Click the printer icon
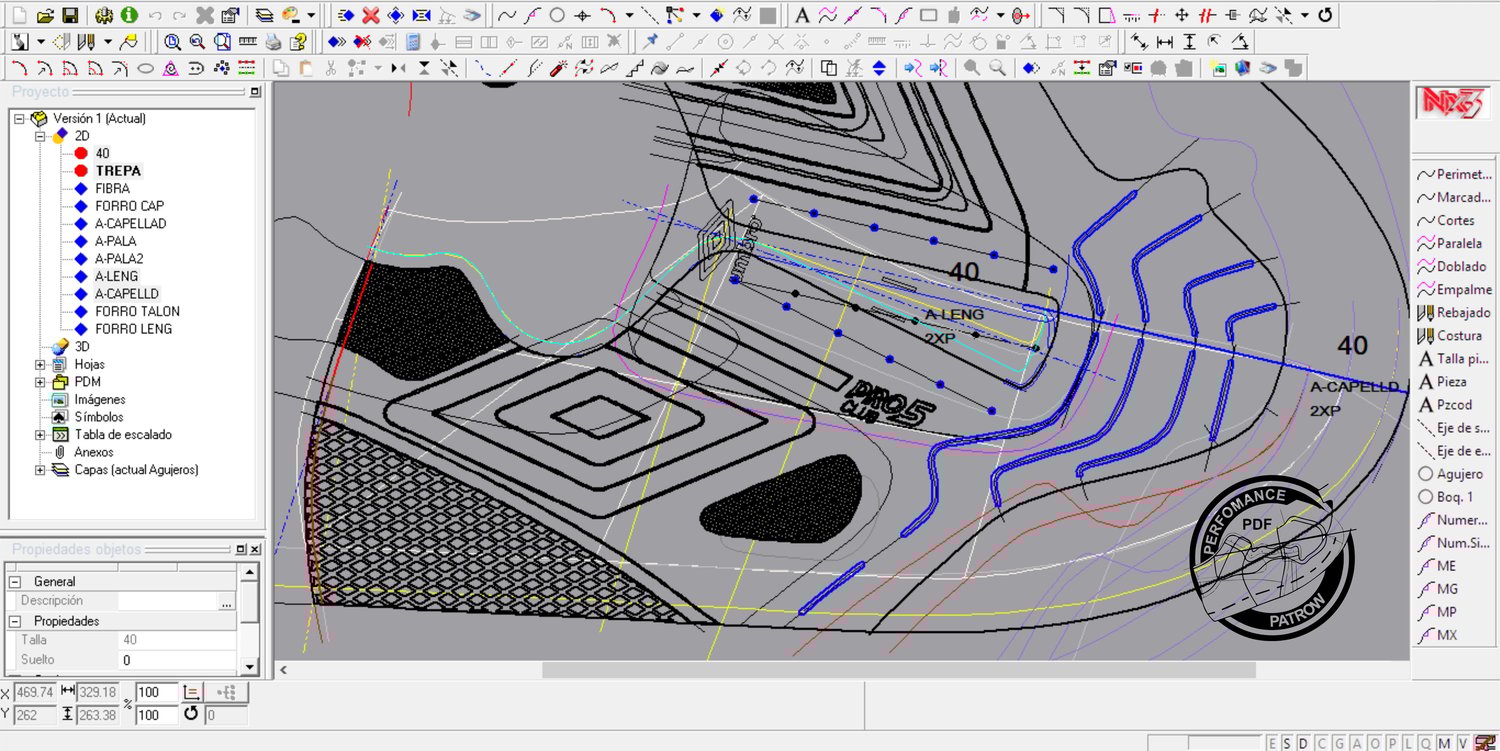This screenshot has height=751, width=1500. (x=273, y=42)
